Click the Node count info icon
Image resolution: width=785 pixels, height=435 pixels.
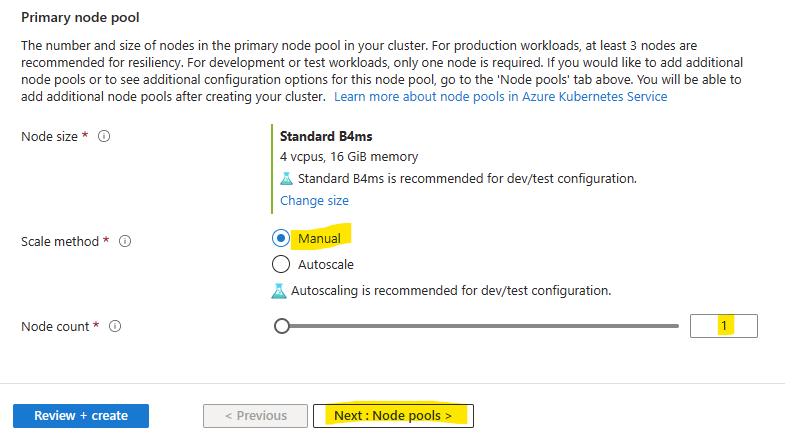click(x=115, y=326)
